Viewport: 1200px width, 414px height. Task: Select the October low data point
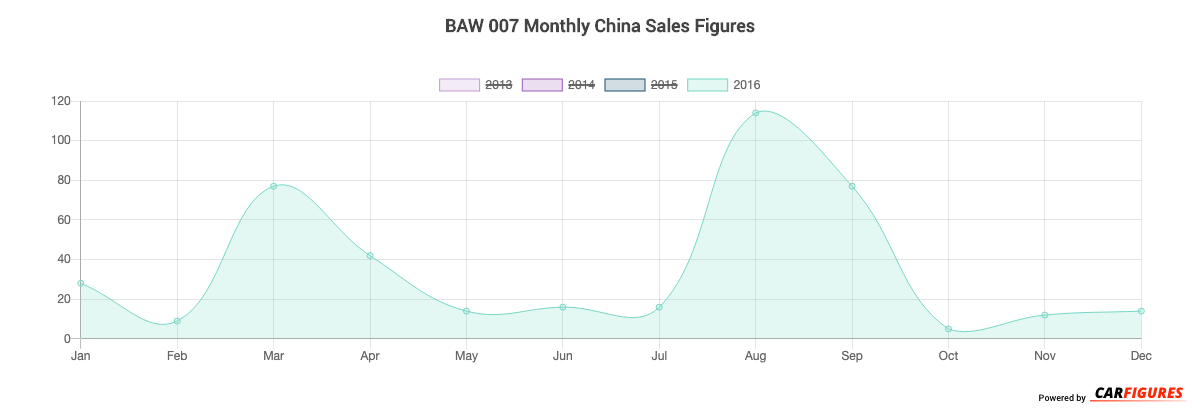[x=948, y=329]
